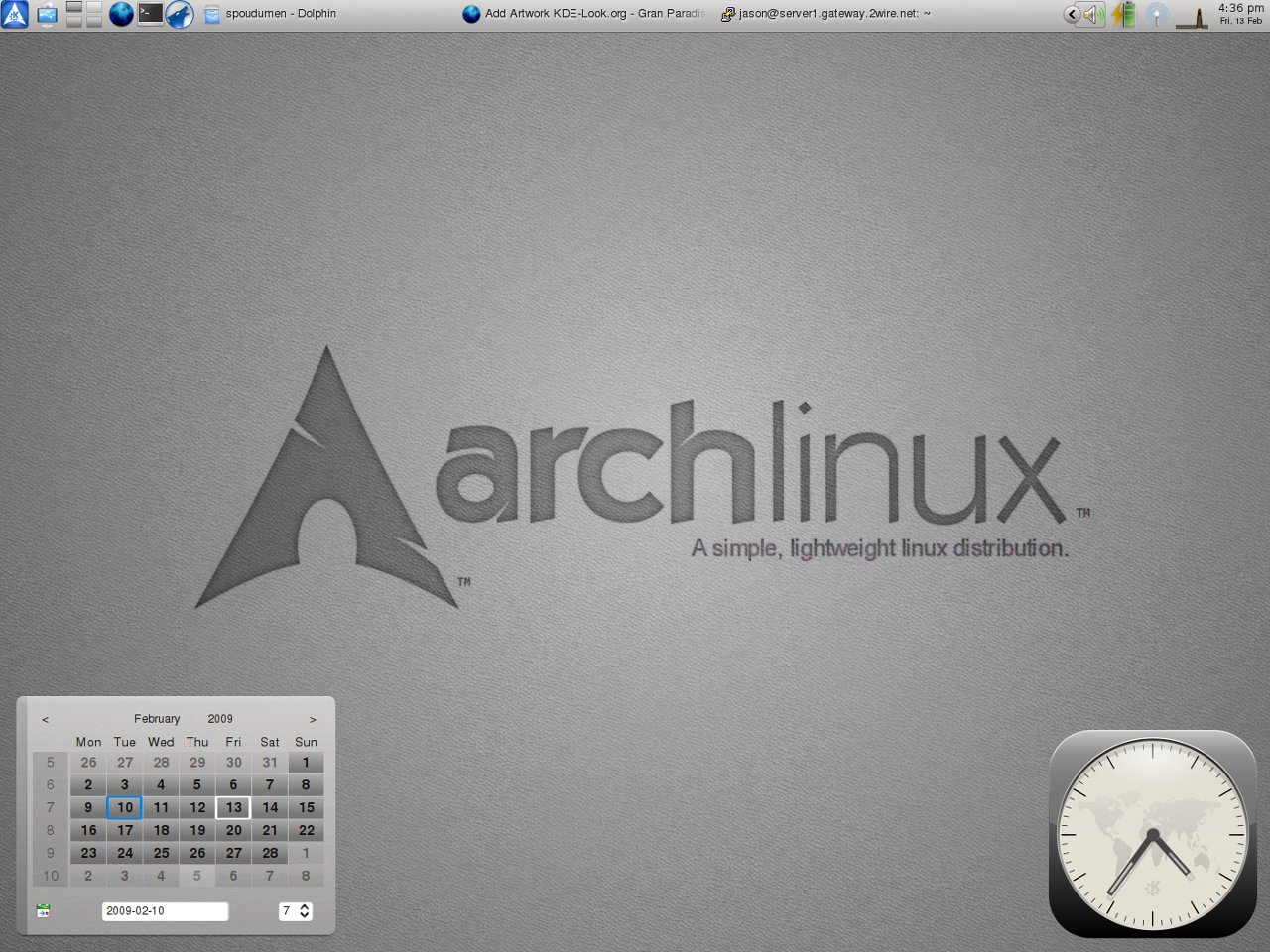Screen dimensions: 1270x952
Task: Select February 11 in the calendar
Action: click(x=161, y=807)
